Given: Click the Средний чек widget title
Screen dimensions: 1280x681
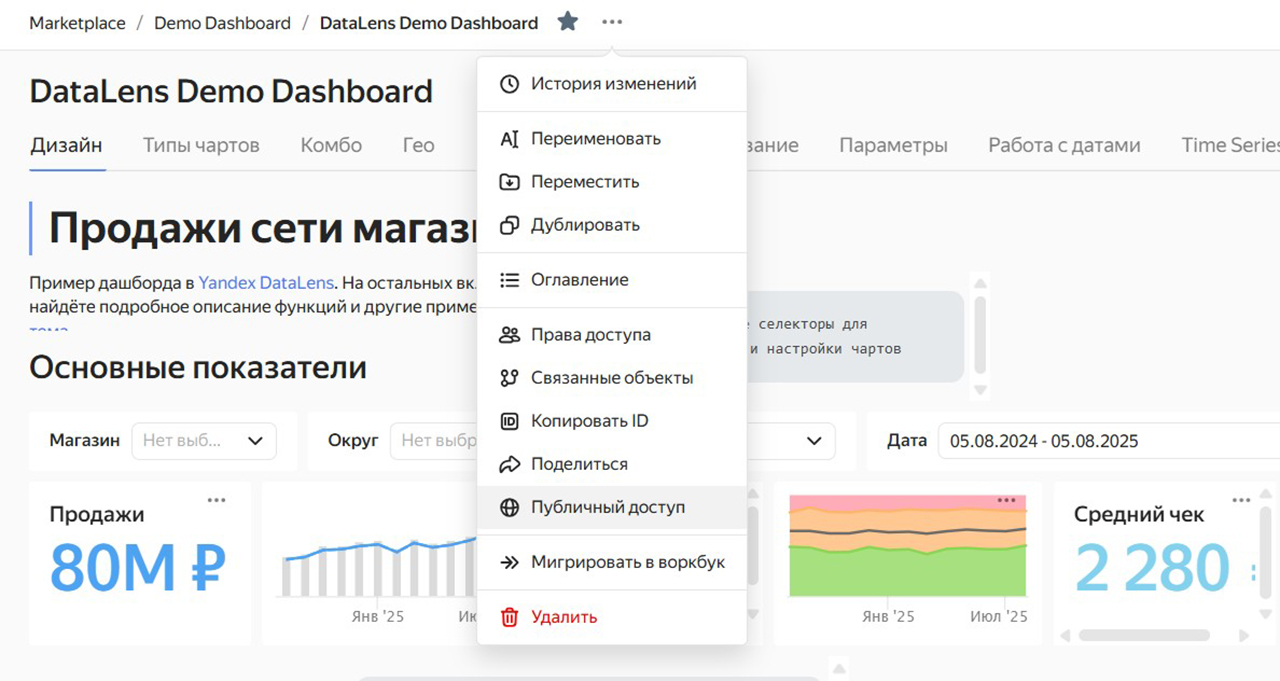Looking at the screenshot, I should click(x=1139, y=514).
